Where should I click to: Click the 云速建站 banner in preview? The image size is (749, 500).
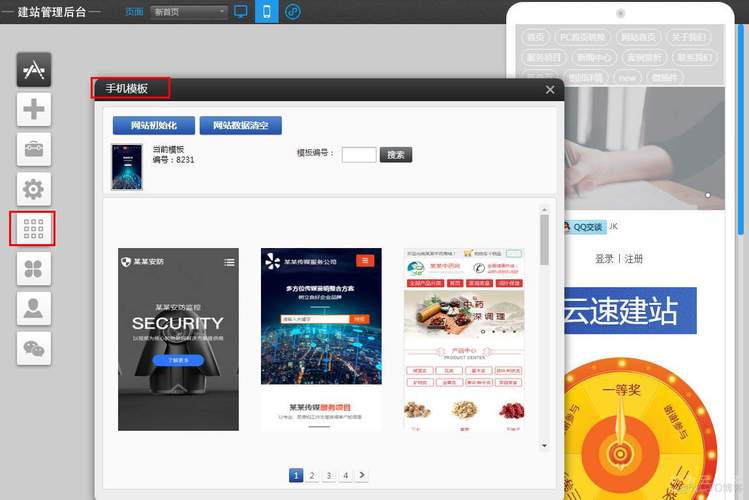pos(630,310)
